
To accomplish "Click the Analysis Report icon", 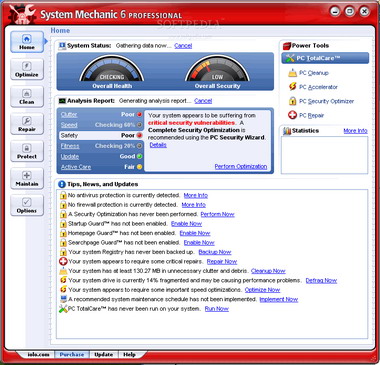I will pyautogui.click(x=62, y=101).
